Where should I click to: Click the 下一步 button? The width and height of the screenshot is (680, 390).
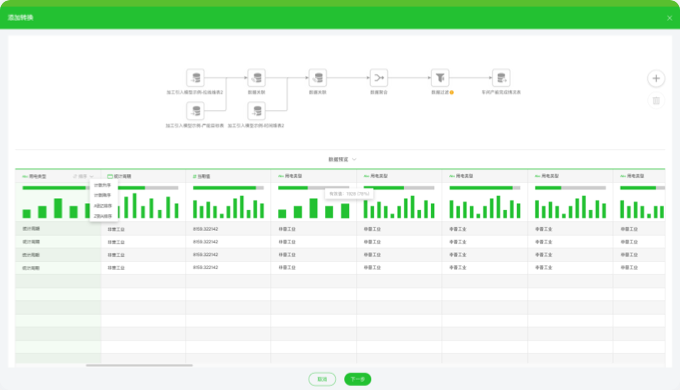coord(357,379)
